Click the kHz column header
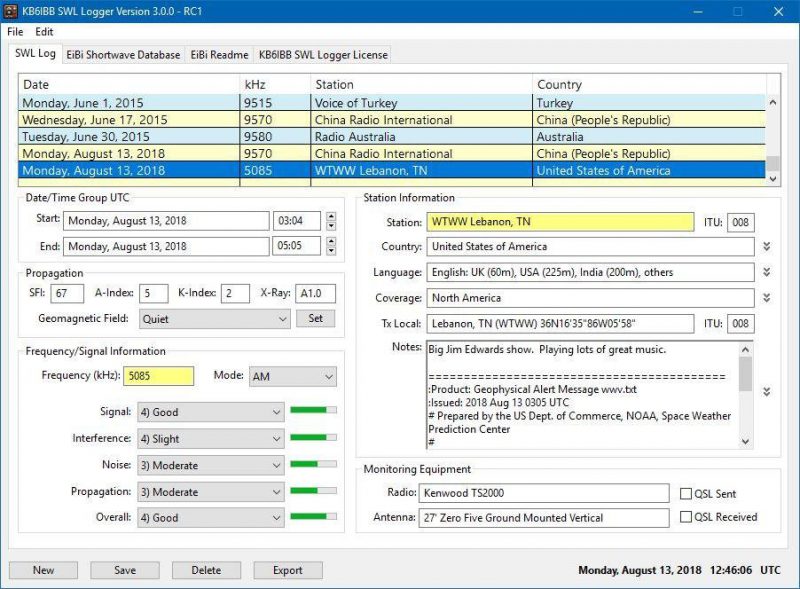Screen dimensions: 800x589 (x=275, y=84)
